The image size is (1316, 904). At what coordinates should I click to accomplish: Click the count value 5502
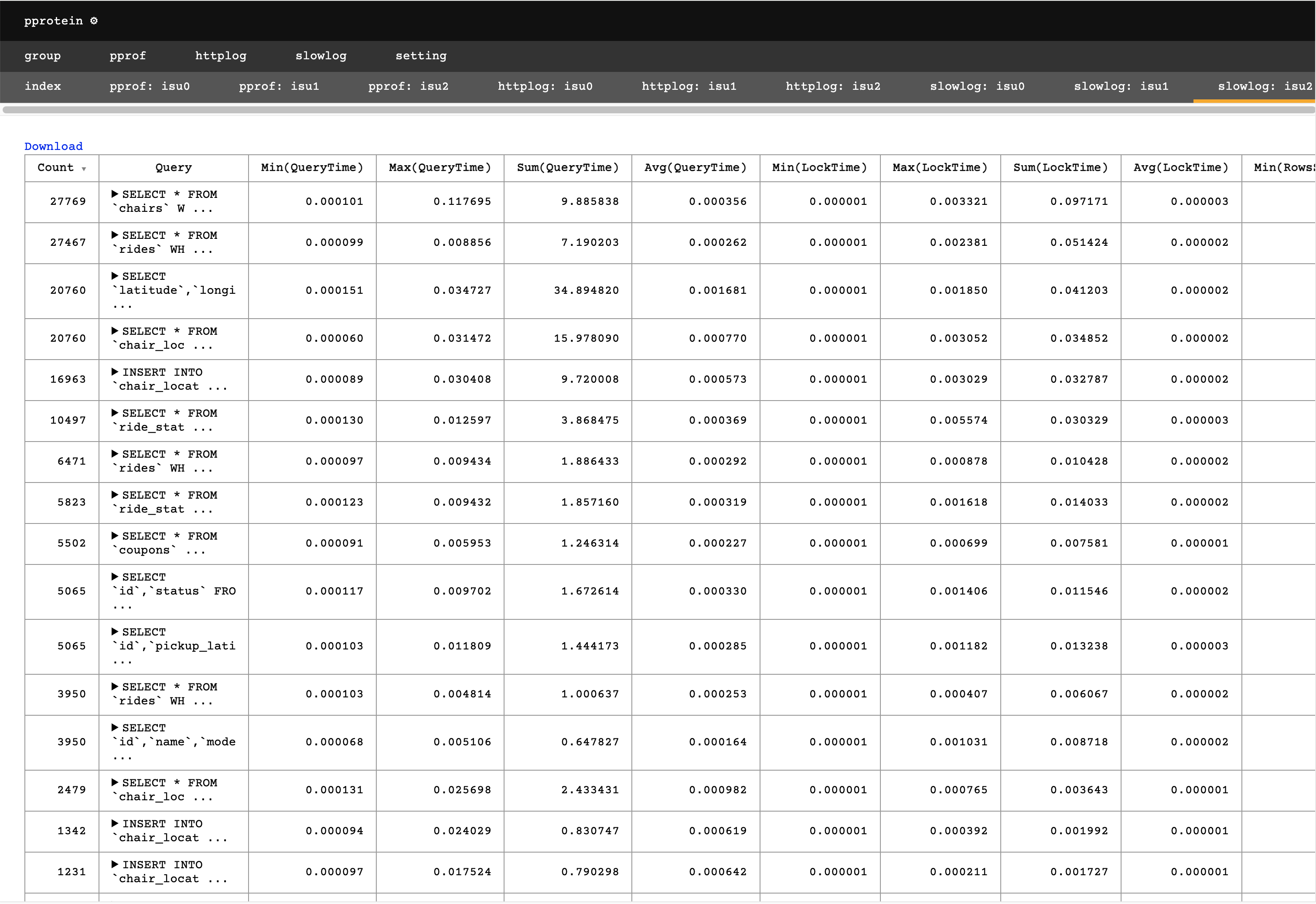(72, 543)
